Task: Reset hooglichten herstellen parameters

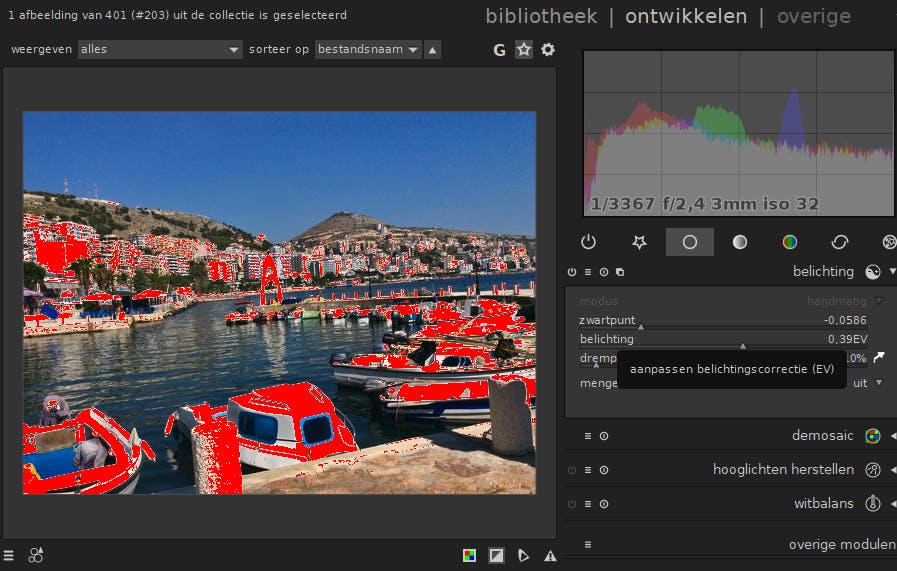Action: point(604,470)
